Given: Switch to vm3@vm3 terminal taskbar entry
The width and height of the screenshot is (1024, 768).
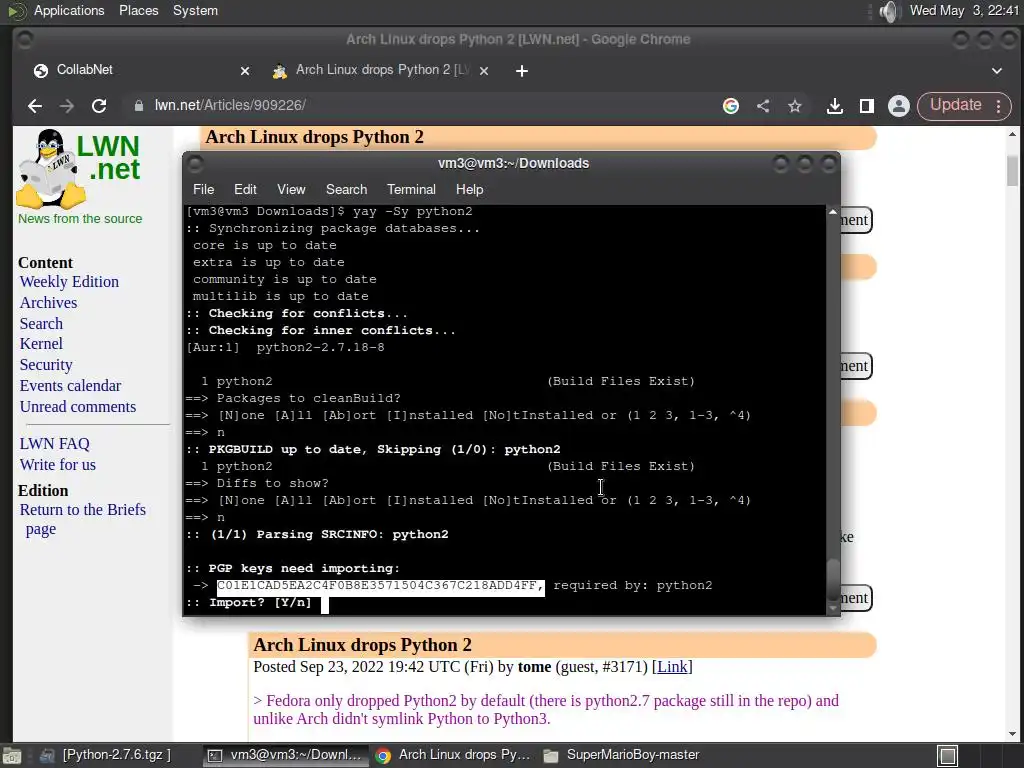Looking at the screenshot, I should [285, 755].
